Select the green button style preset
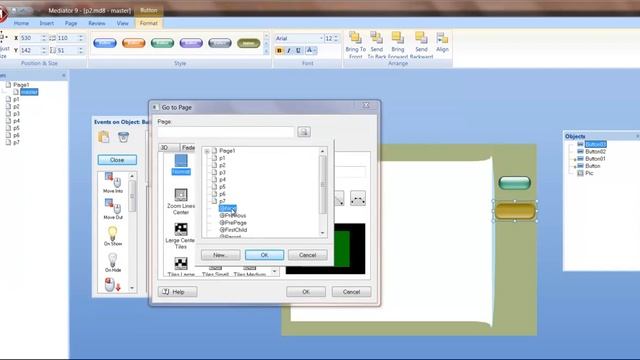640x360 pixels. click(162, 43)
